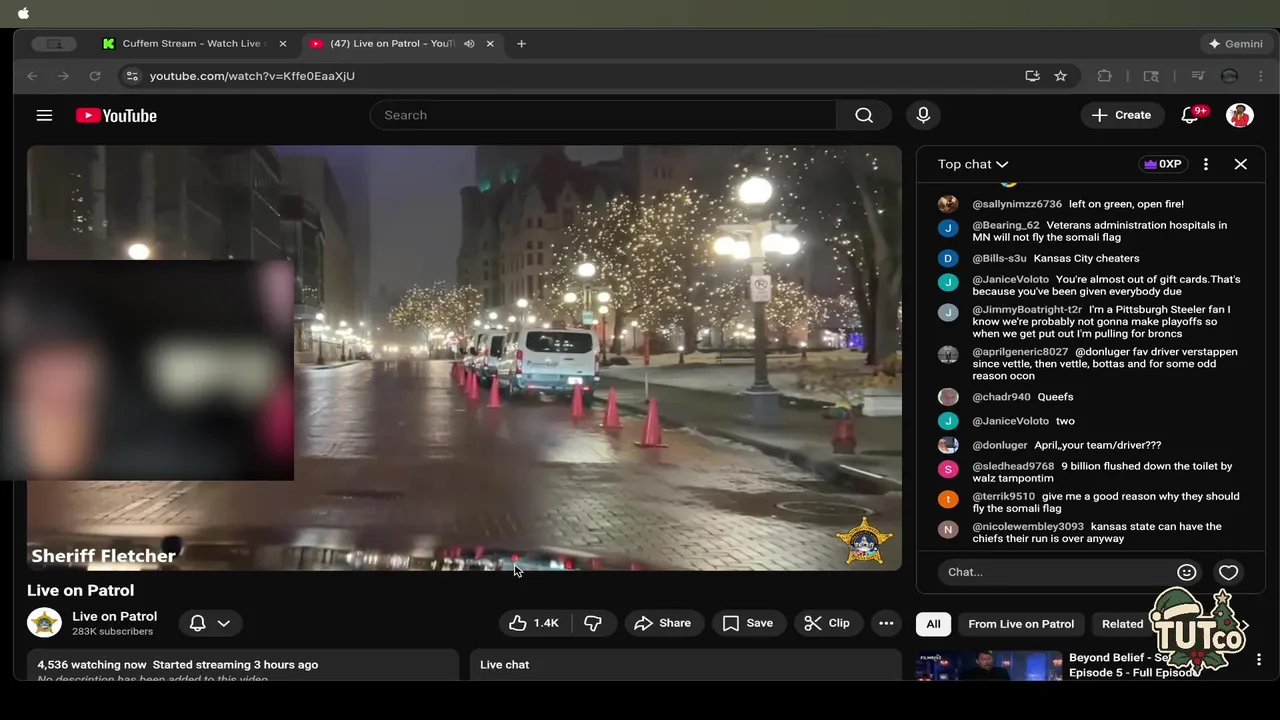Open more actions ellipsis under video
This screenshot has height=720, width=1280.
pyautogui.click(x=886, y=623)
